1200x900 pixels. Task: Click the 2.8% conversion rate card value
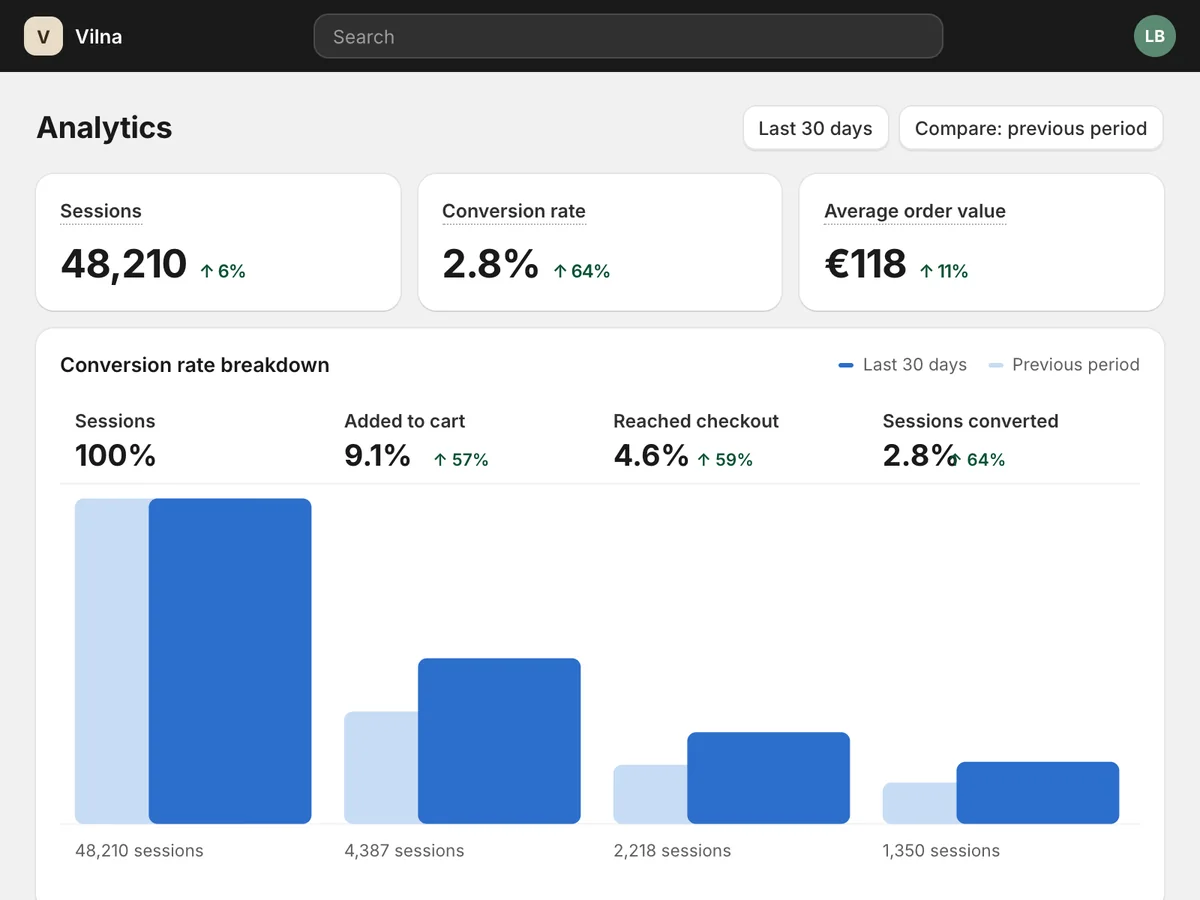click(491, 264)
